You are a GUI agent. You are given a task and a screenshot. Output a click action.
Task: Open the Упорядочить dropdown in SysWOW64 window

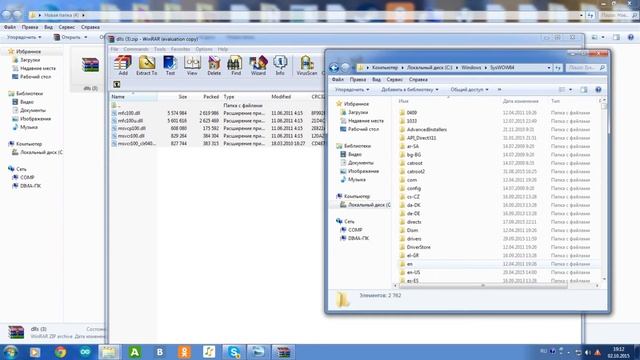tap(352, 89)
